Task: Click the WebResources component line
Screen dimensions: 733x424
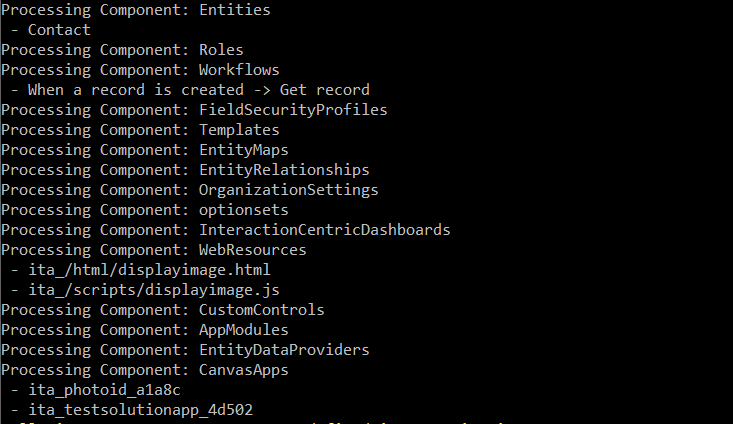Action: coord(154,250)
